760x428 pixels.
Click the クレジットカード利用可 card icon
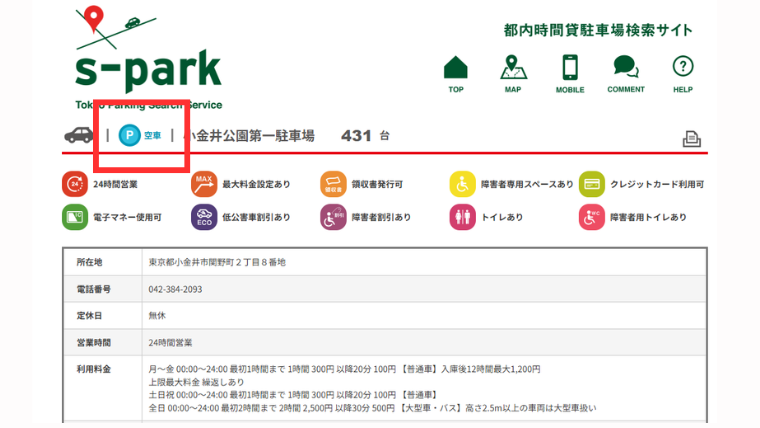[x=592, y=184]
